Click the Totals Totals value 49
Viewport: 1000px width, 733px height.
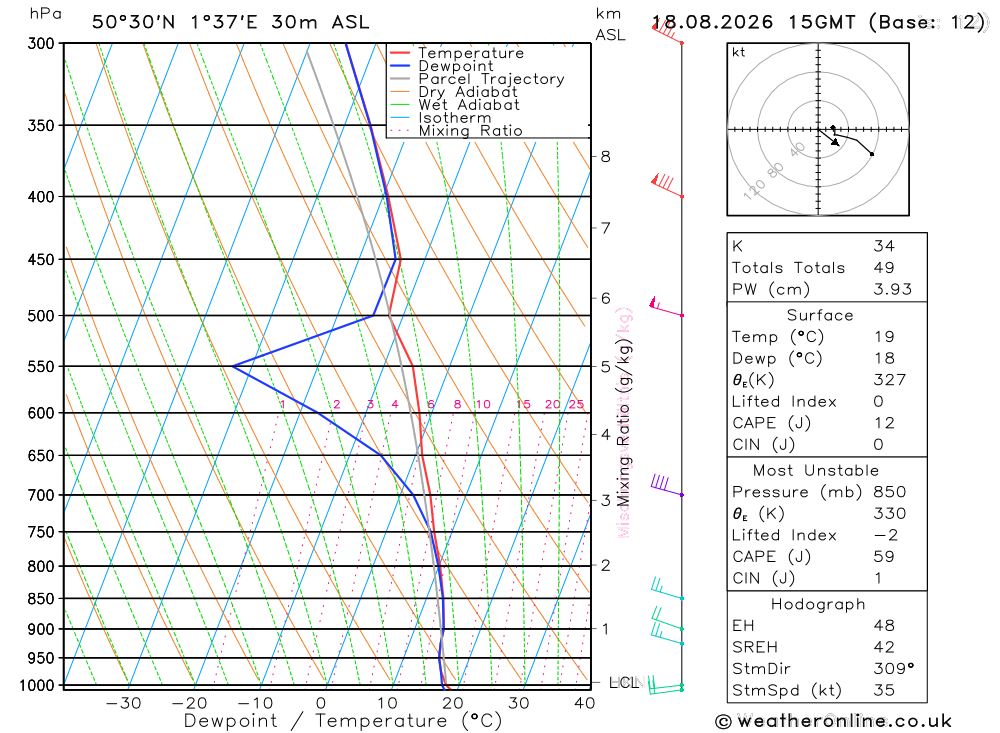coord(884,267)
